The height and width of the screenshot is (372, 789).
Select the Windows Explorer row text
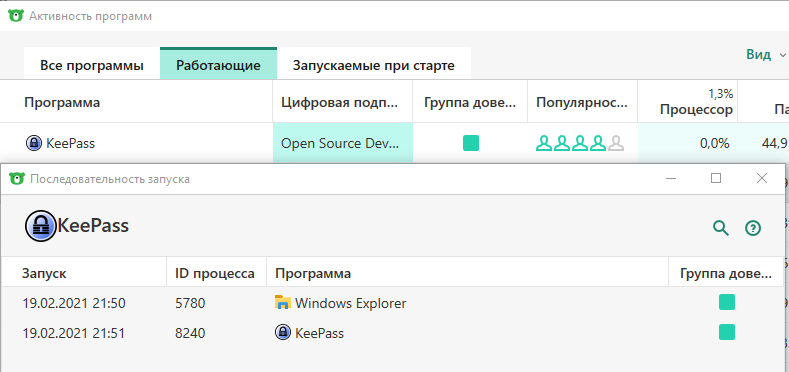(x=351, y=303)
